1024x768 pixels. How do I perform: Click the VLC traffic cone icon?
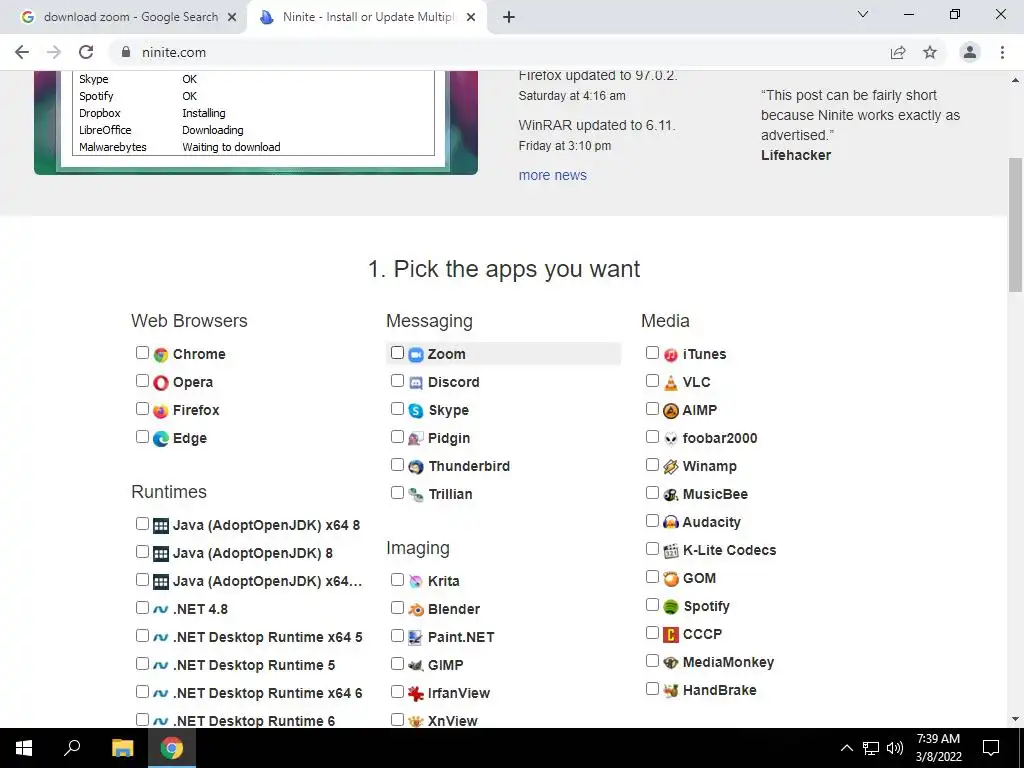[671, 383]
